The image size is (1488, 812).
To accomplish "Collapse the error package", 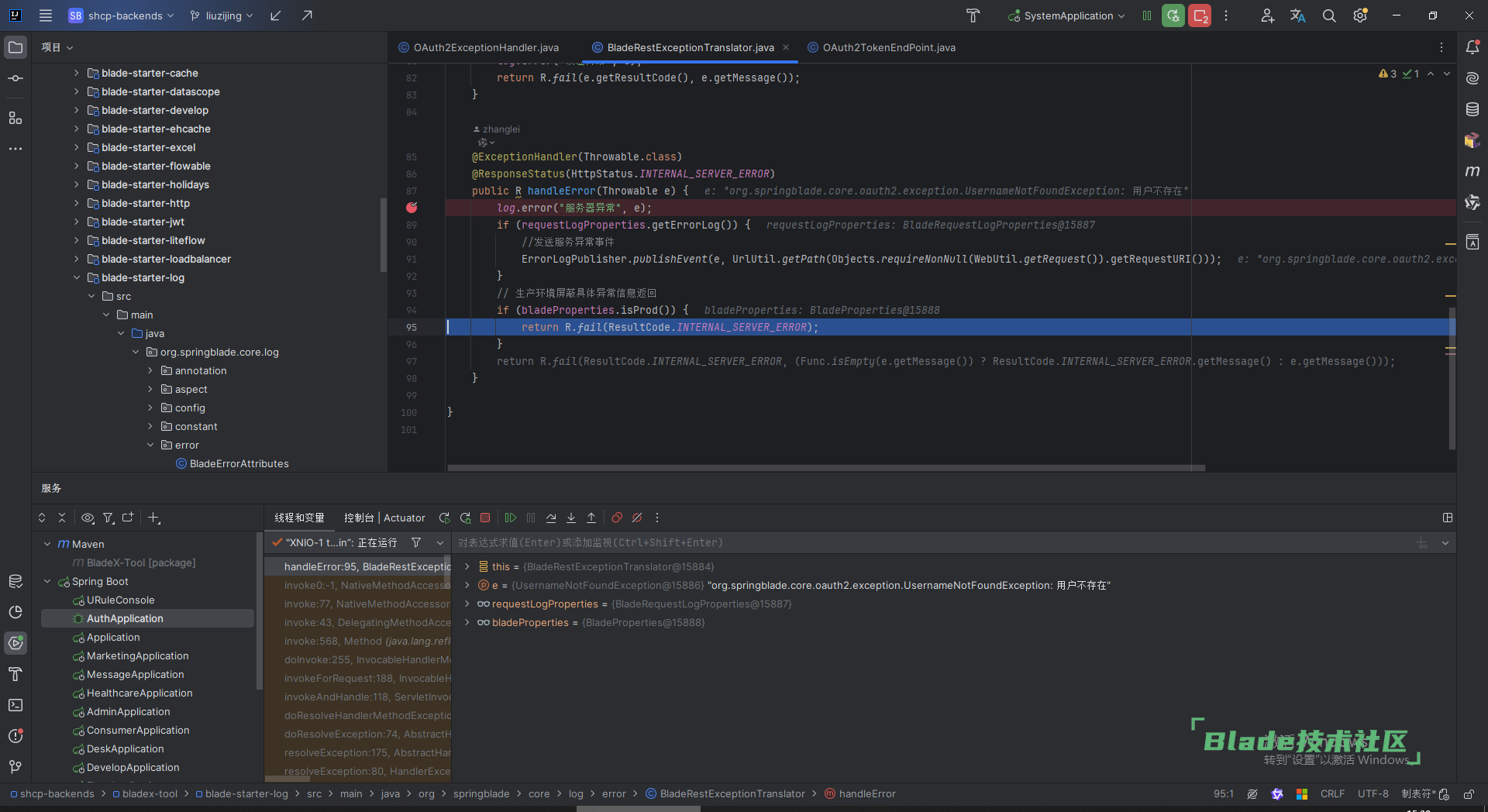I will coord(150,445).
